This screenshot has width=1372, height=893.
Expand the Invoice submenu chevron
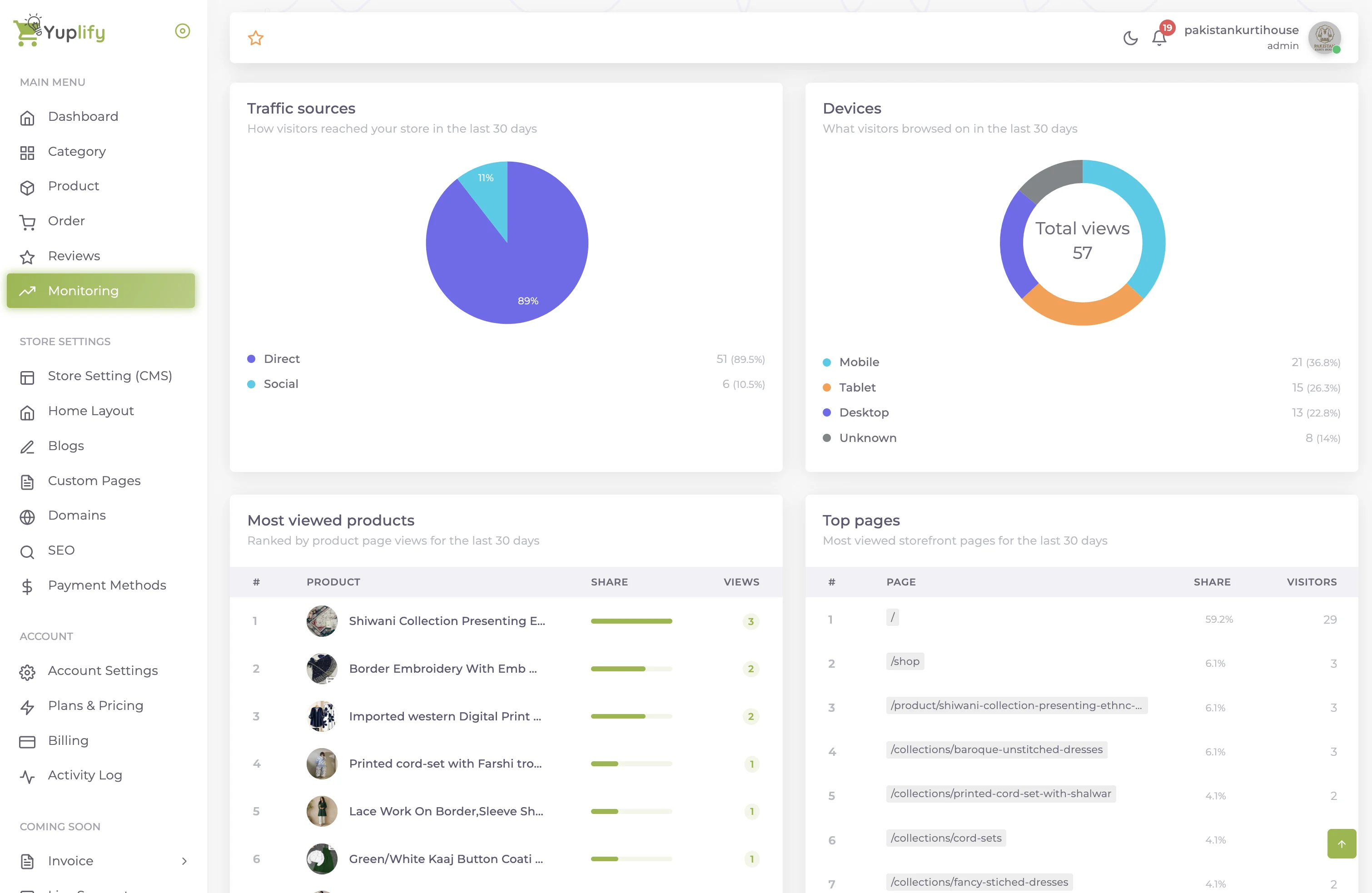coord(184,861)
